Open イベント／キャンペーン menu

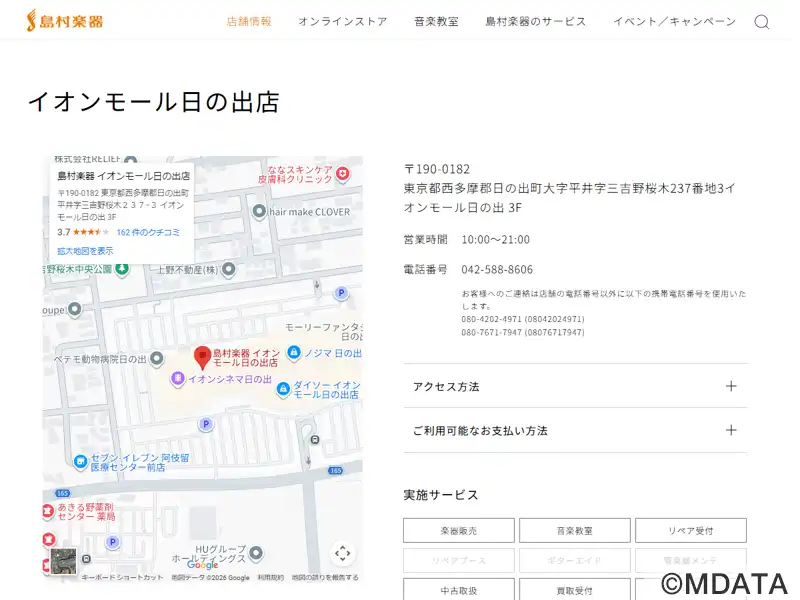674,21
